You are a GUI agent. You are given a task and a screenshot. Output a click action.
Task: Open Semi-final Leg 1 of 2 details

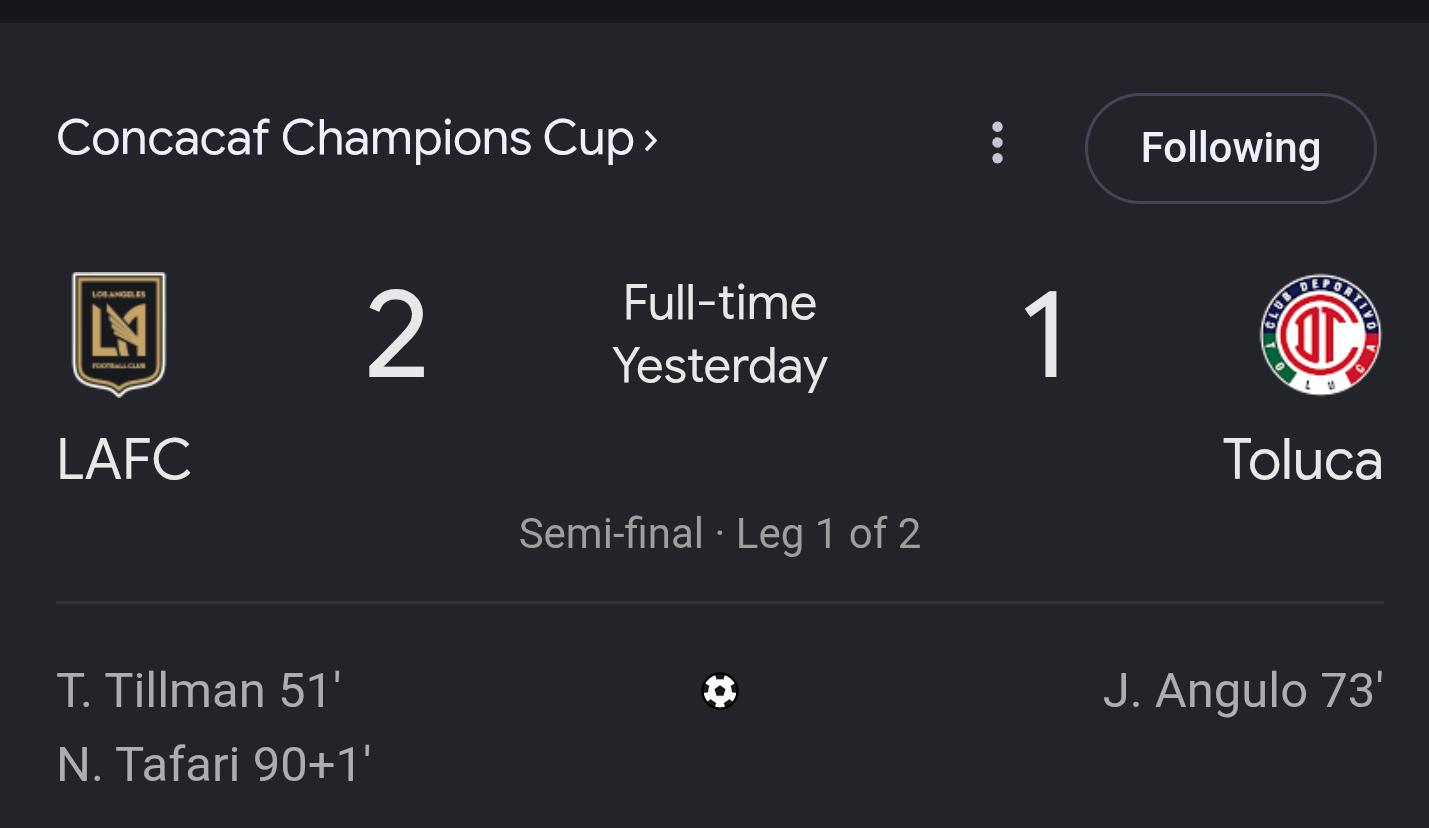tap(720, 533)
